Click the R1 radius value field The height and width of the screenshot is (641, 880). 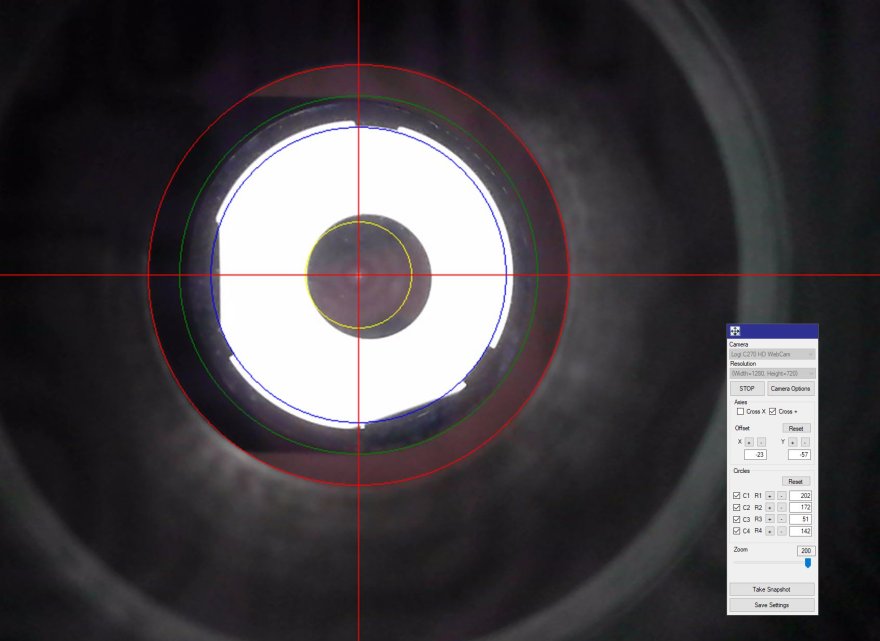coord(799,495)
